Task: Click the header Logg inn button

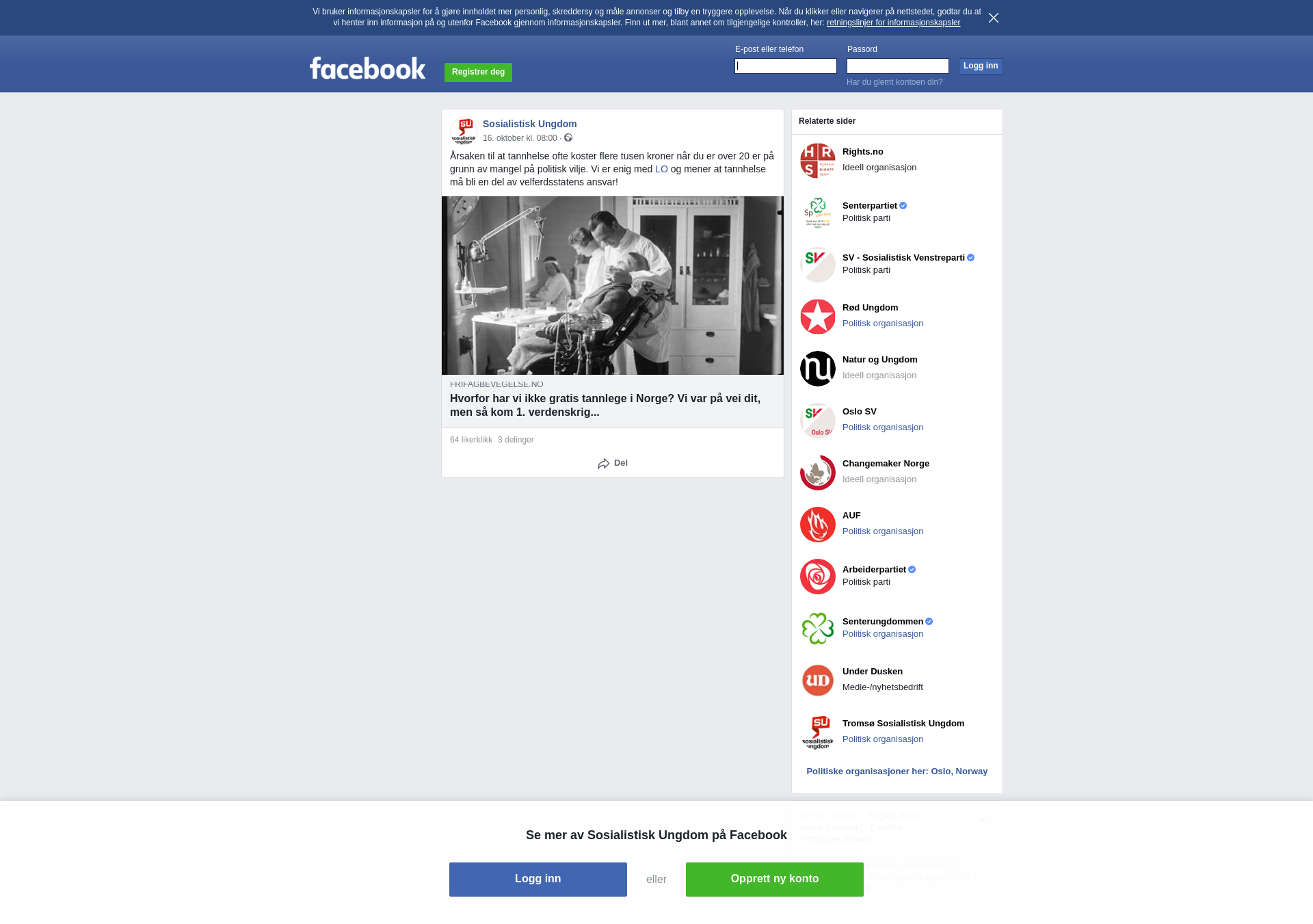Action: tap(981, 66)
